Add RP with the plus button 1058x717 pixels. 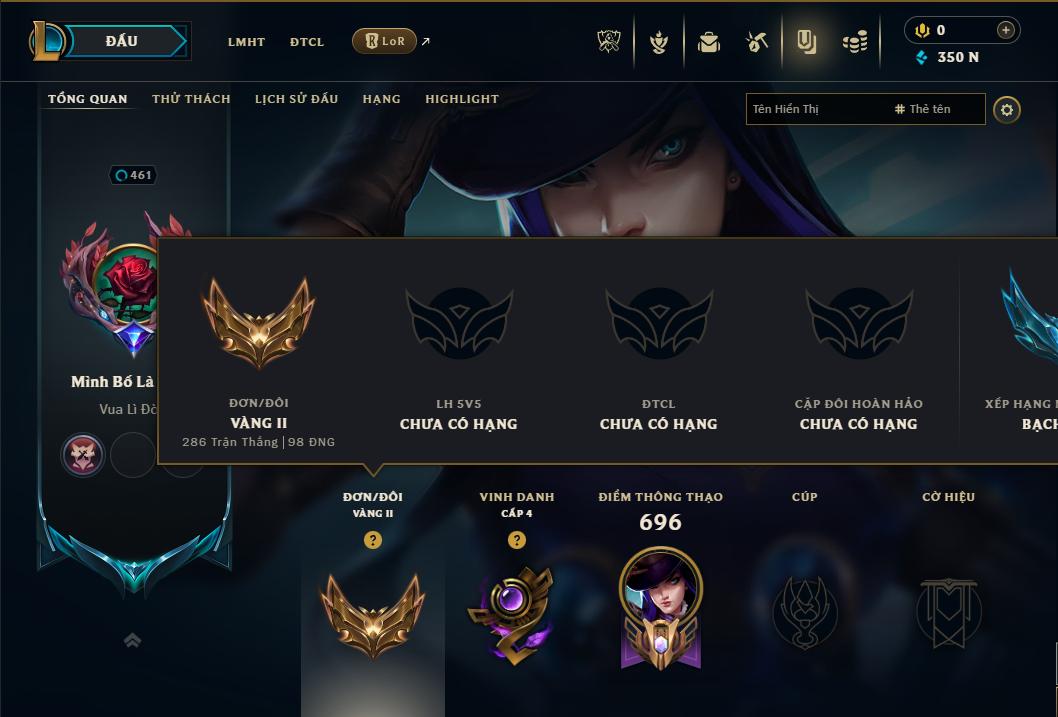coord(1005,30)
